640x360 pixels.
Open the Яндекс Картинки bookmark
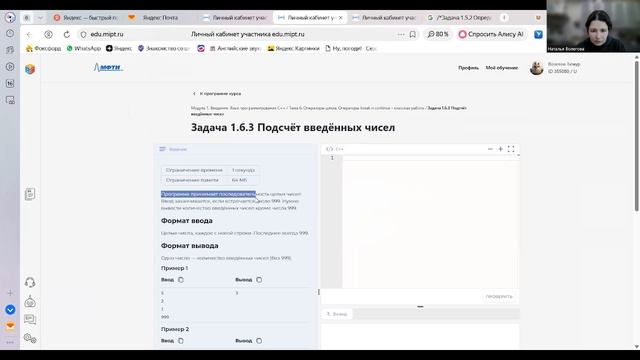point(293,48)
